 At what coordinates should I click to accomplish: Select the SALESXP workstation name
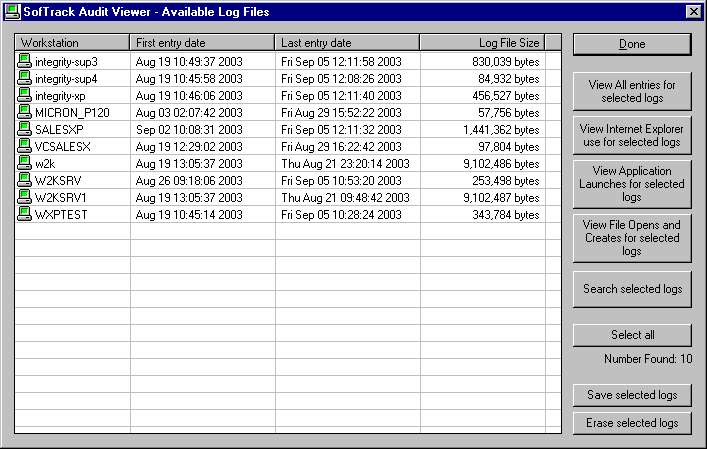click(59, 130)
